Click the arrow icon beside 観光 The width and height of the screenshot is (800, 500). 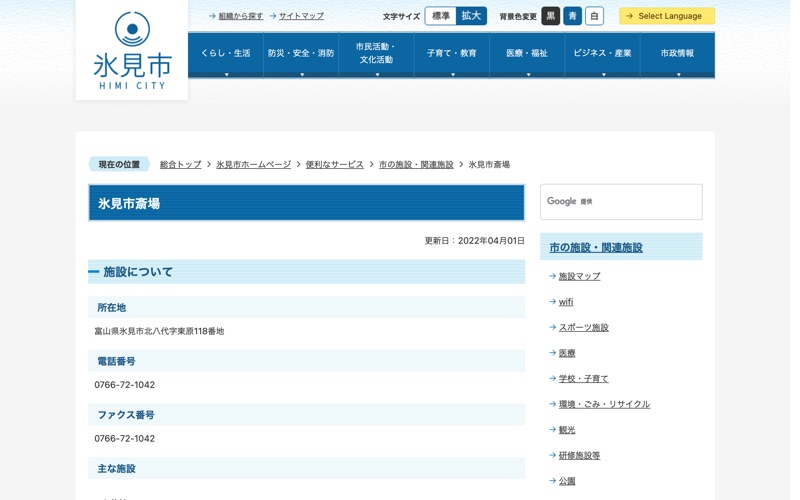click(552, 430)
